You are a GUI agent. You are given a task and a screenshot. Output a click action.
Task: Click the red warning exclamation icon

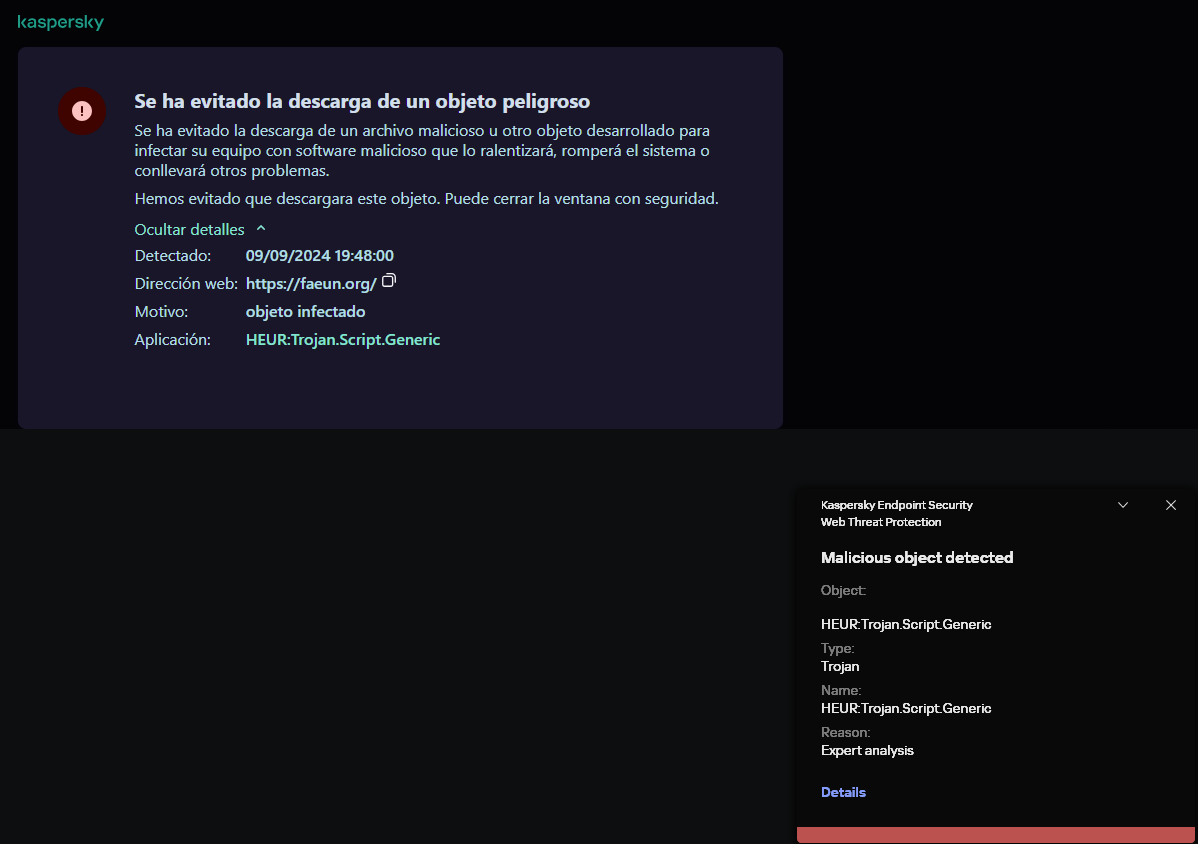click(82, 111)
